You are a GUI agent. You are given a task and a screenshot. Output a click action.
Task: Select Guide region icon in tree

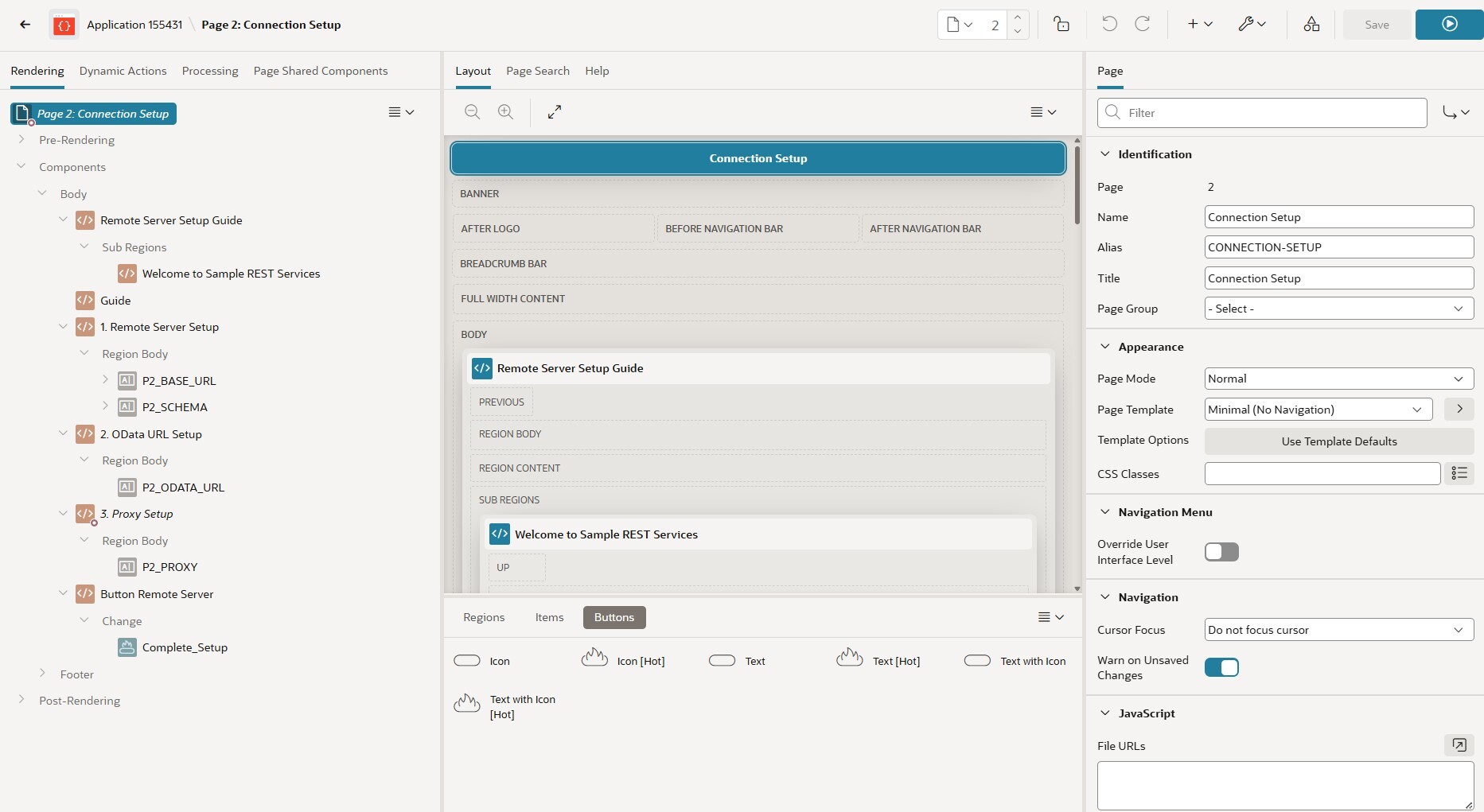pyautogui.click(x=85, y=300)
